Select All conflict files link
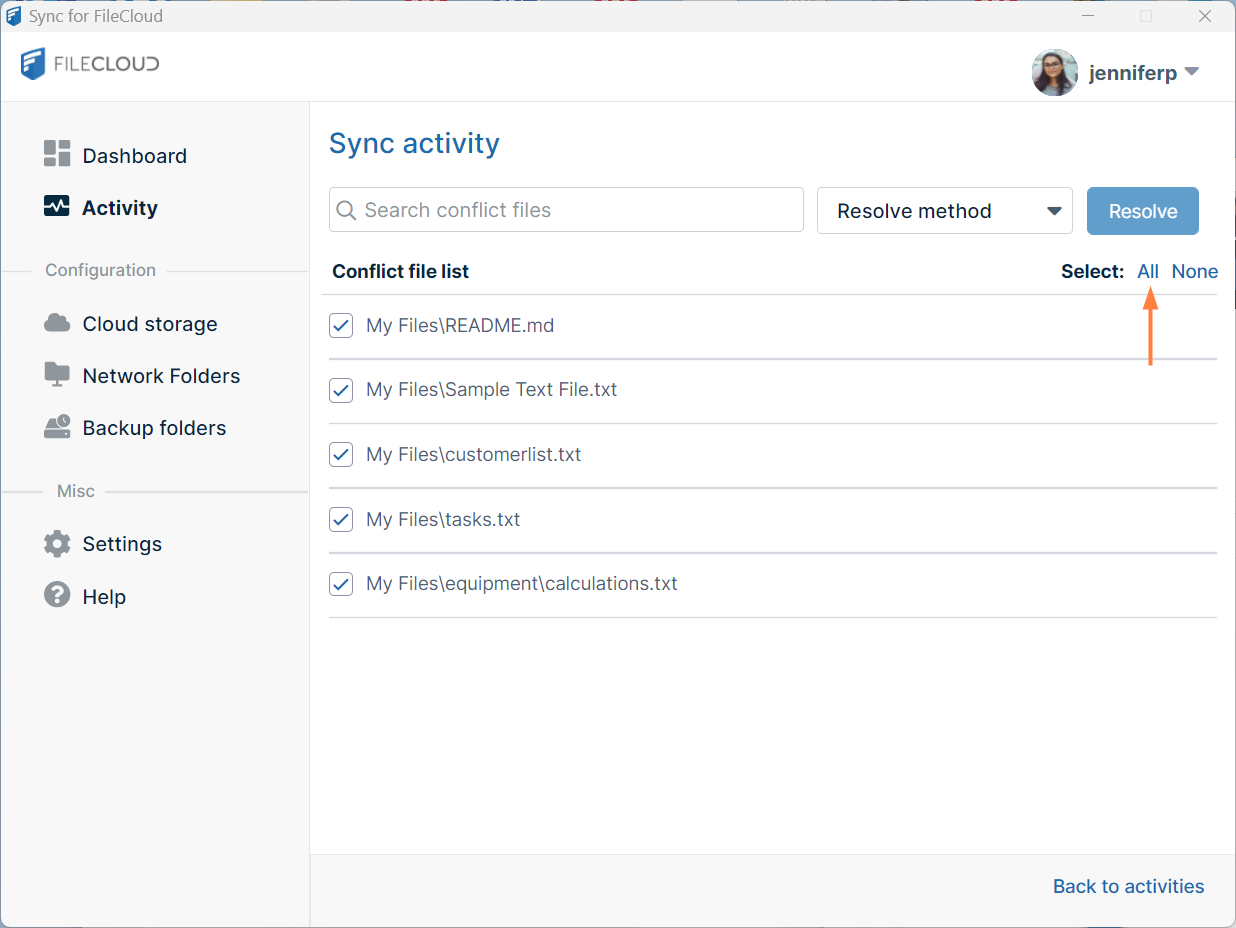Image resolution: width=1236 pixels, height=928 pixels. (1147, 271)
